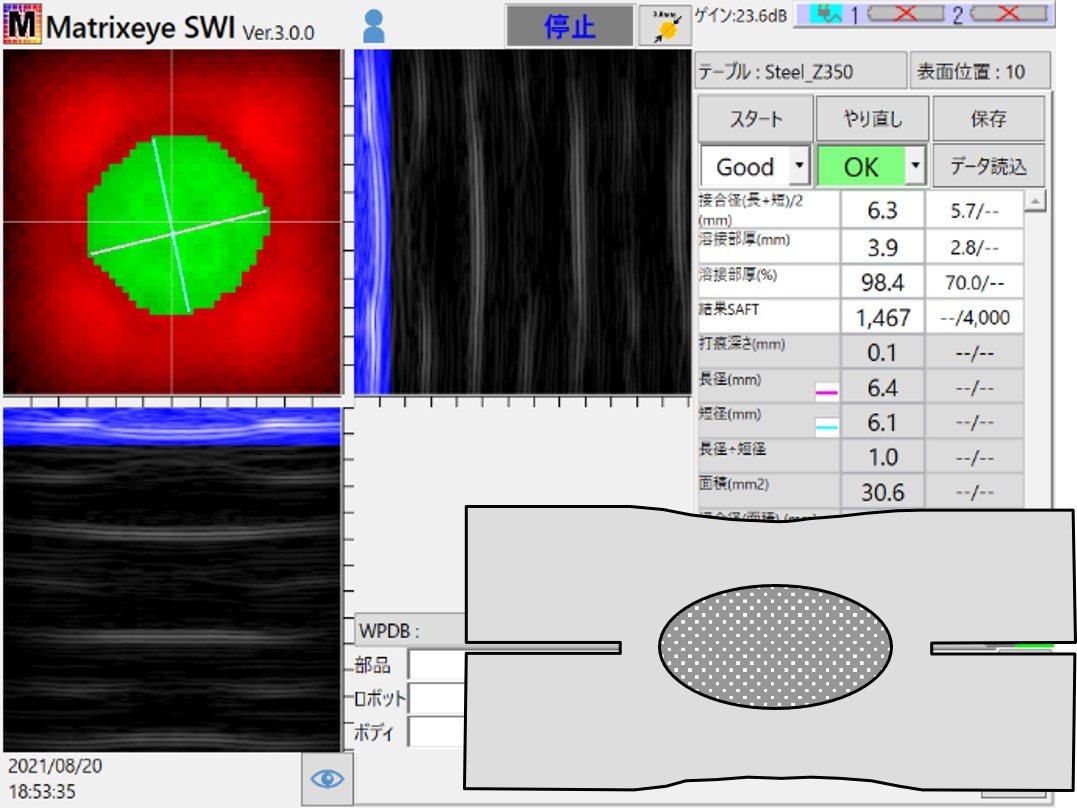Screen dimensions: 1077x808
Task: Click the cyan short diameter color swatch
Action: [826, 428]
